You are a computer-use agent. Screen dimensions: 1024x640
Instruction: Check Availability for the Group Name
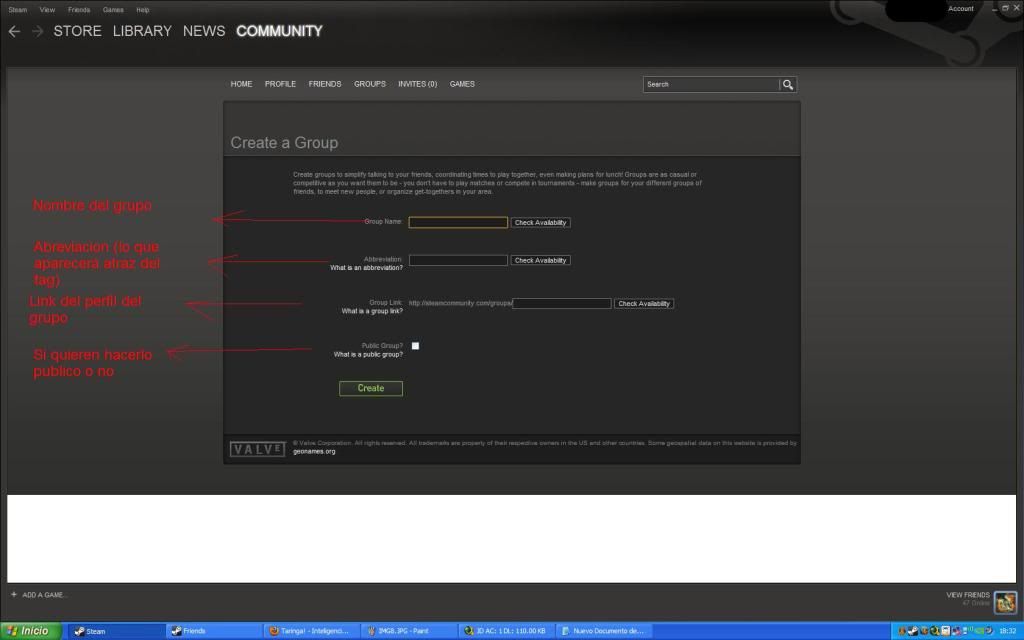[541, 223]
